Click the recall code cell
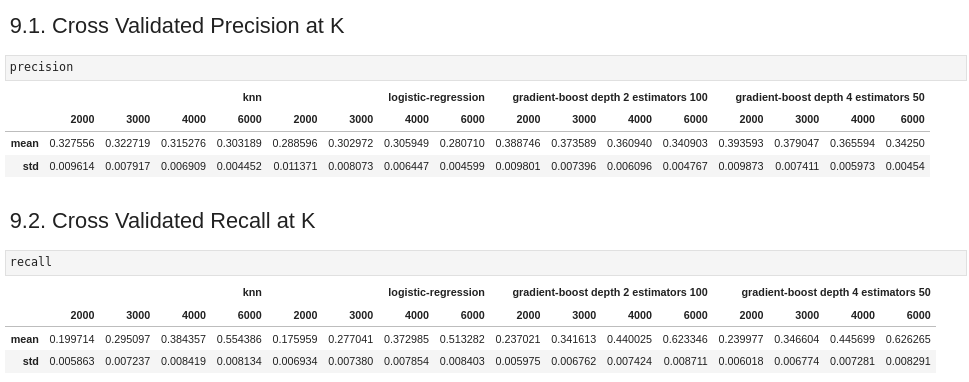Viewport: 969px width, 382px height. [x=486, y=263]
